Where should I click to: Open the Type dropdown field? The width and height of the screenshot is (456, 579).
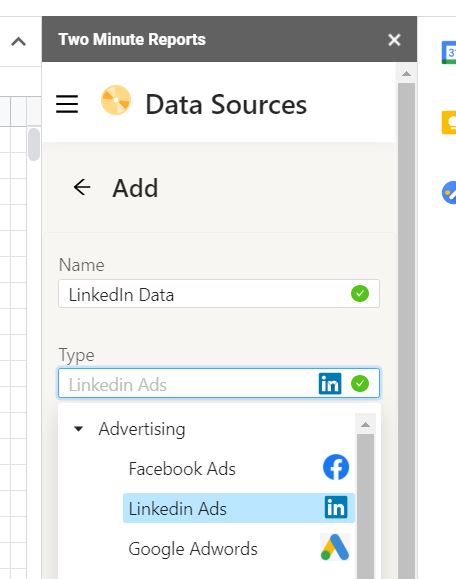click(219, 383)
